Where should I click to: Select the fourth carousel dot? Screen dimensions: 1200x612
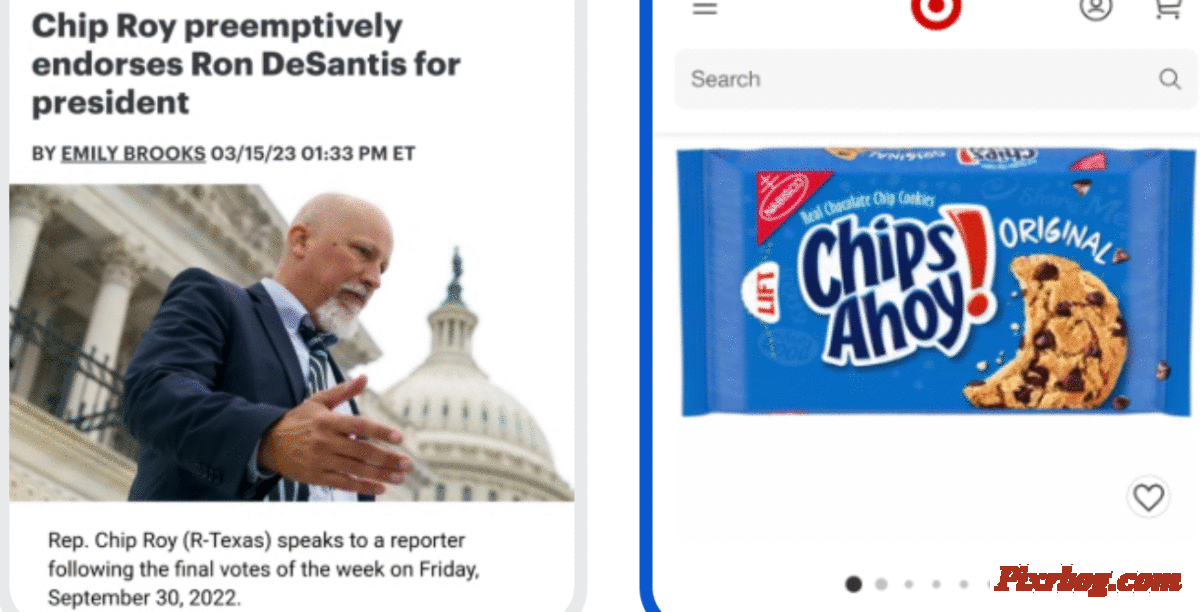tap(936, 584)
